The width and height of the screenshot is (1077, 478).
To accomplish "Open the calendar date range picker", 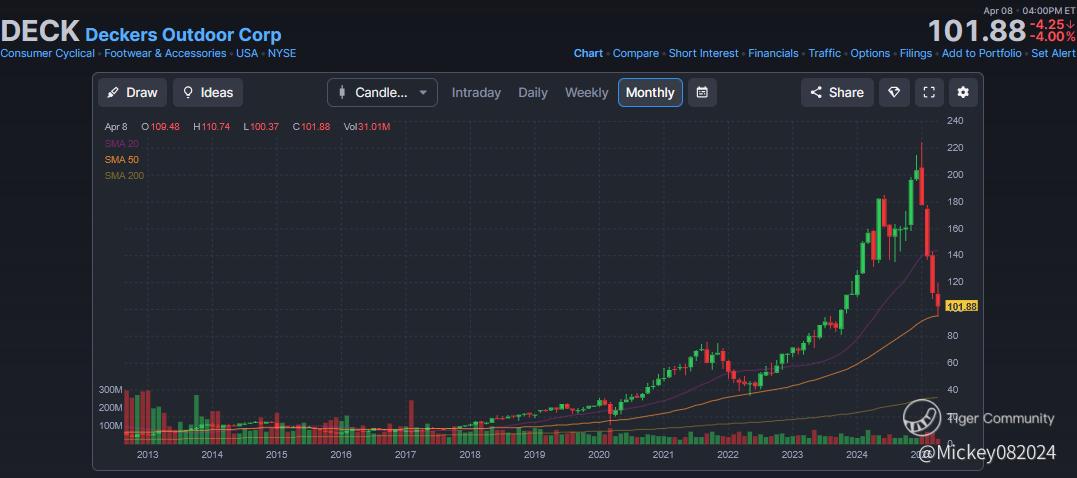I will (x=702, y=93).
